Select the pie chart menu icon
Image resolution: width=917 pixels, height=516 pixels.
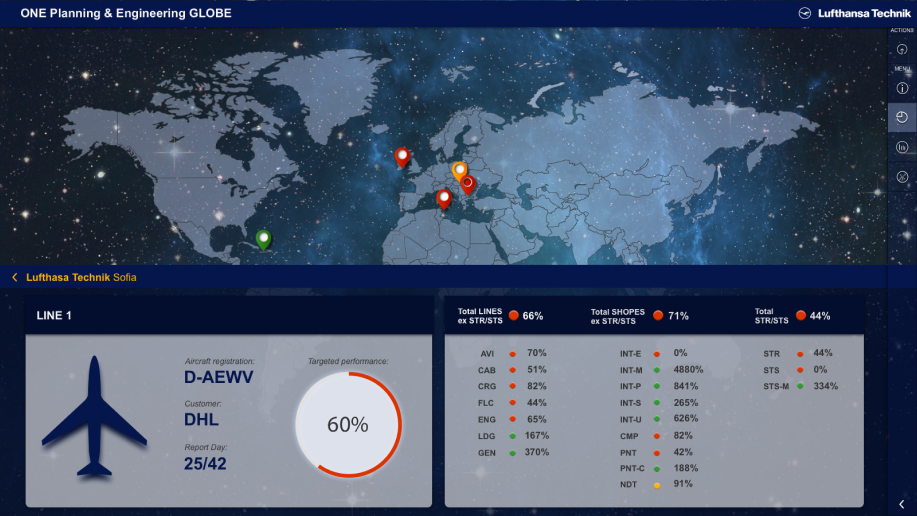pos(902,117)
